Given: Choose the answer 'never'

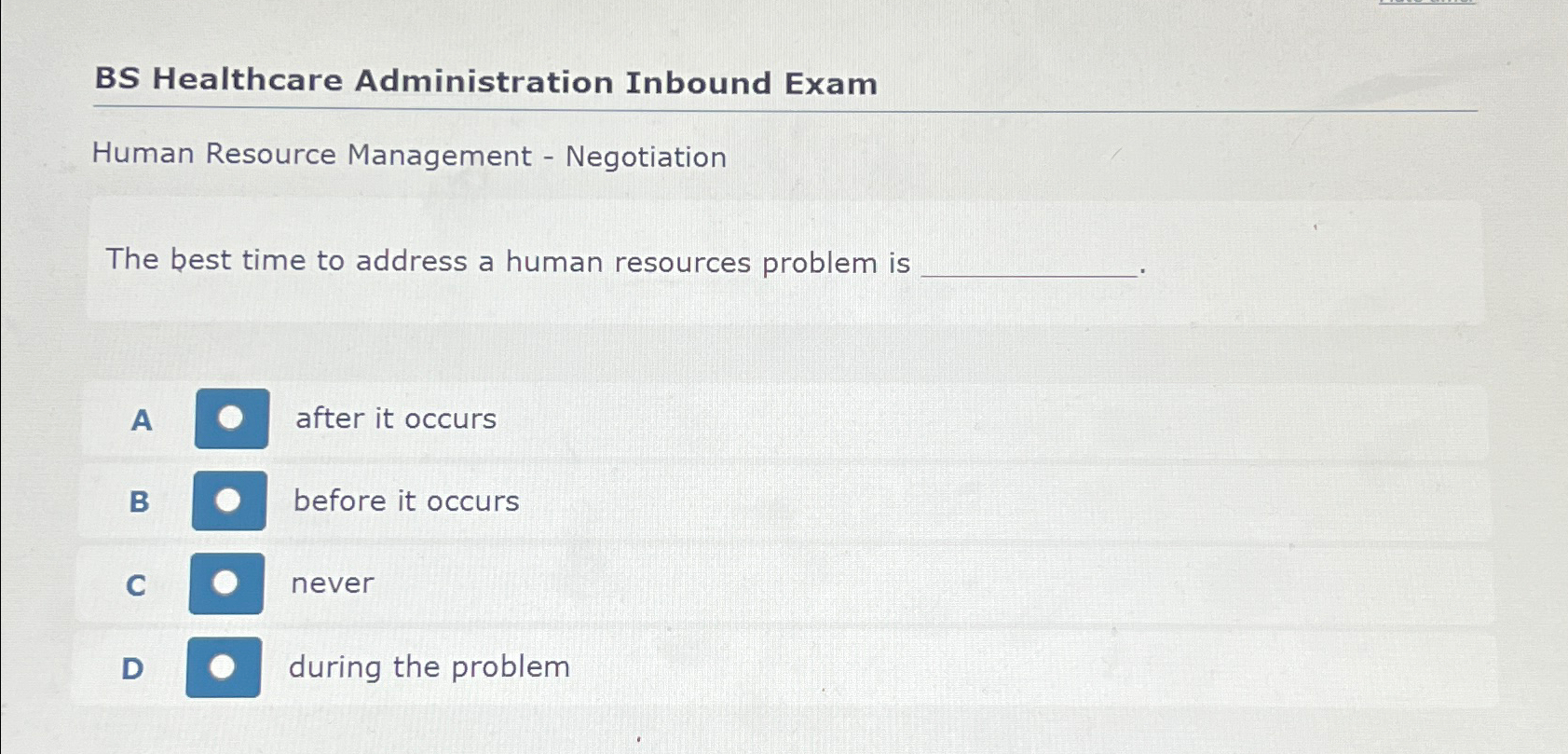Looking at the screenshot, I should pyautogui.click(x=331, y=583).
